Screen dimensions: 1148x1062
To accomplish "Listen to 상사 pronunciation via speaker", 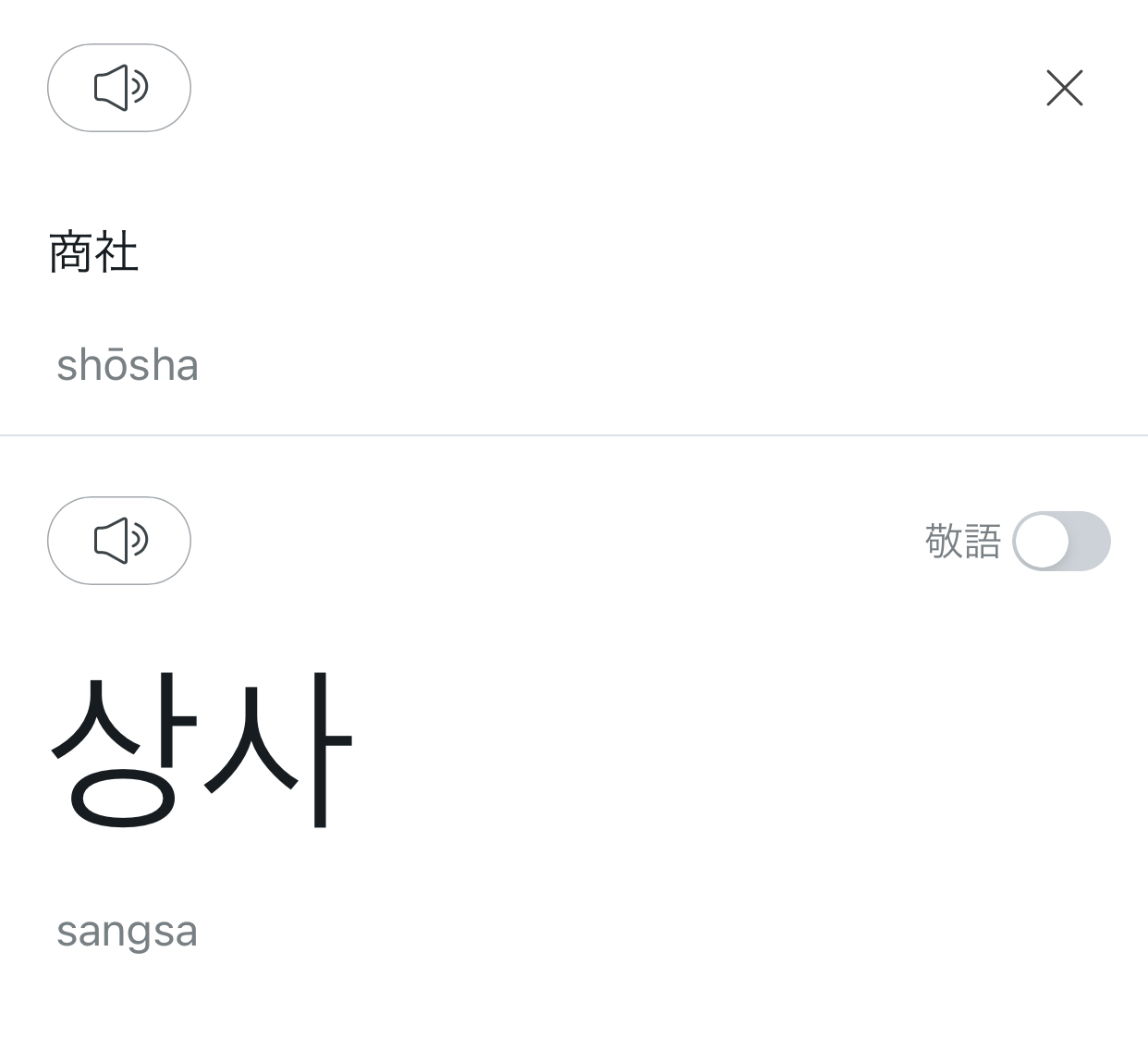I will [119, 541].
